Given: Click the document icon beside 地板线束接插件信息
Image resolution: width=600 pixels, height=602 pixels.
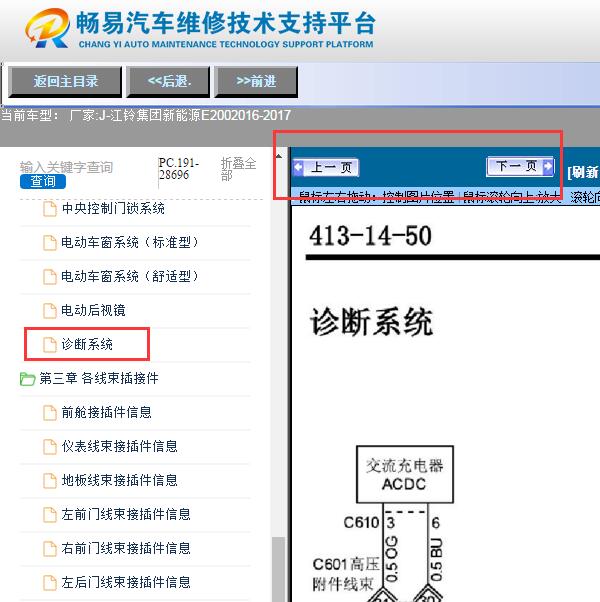Looking at the screenshot, I should tap(50, 481).
